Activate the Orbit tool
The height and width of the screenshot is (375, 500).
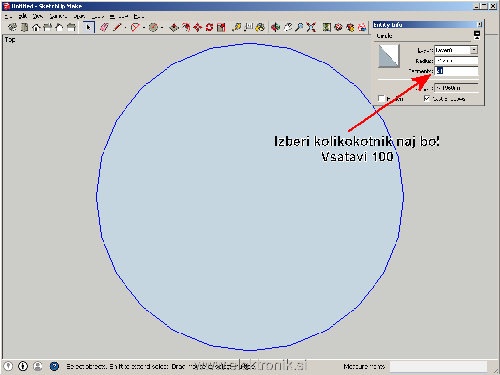click(x=275, y=27)
